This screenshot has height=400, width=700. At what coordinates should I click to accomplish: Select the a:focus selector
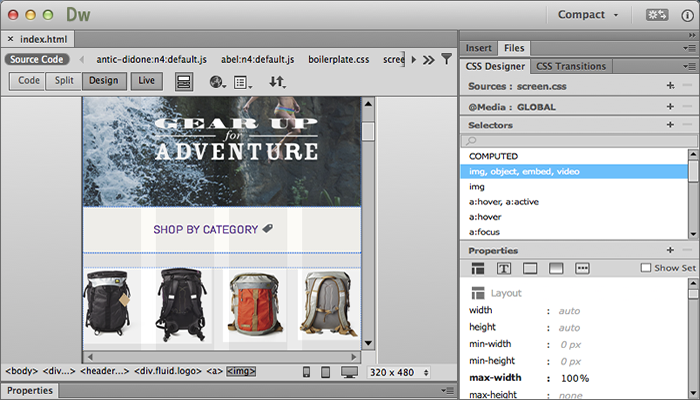click(484, 232)
